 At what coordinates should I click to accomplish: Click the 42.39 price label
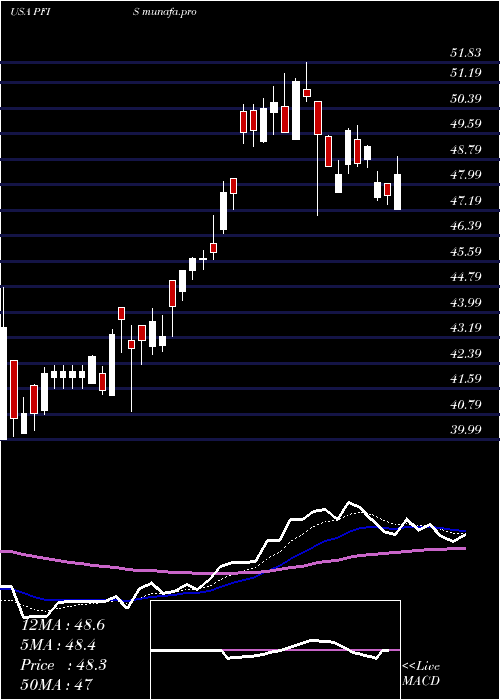coord(465,354)
